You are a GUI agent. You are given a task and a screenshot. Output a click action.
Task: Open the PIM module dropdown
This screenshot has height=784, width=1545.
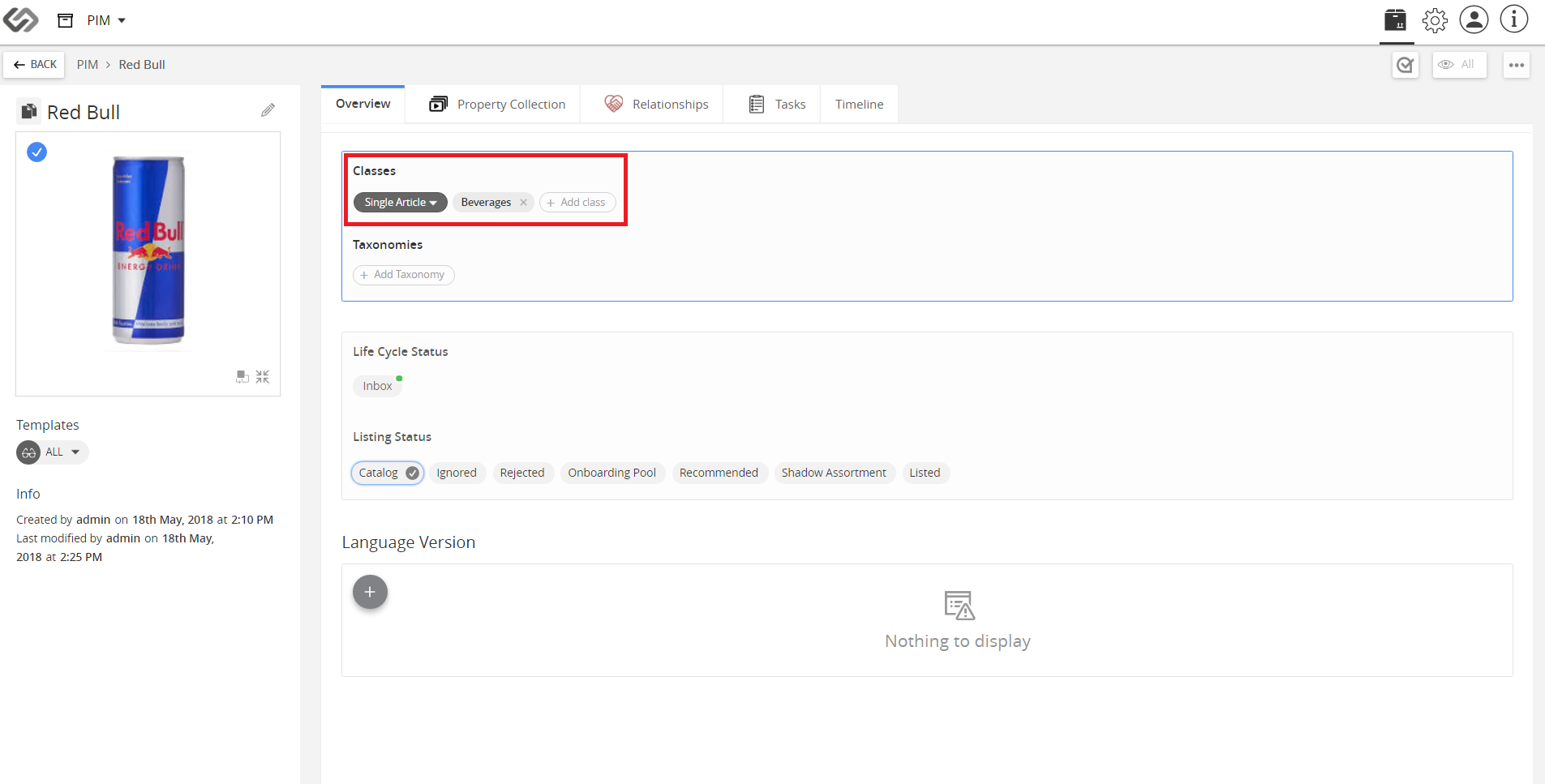(x=106, y=20)
